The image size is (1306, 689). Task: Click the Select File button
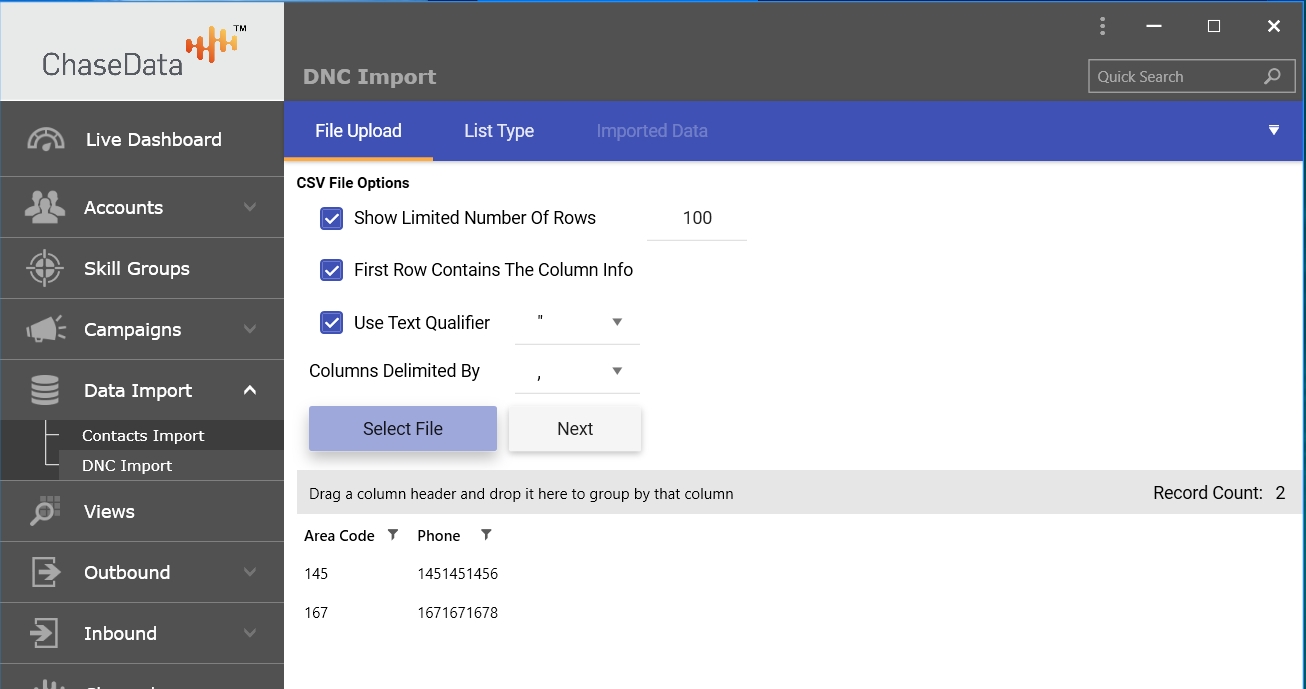(402, 428)
